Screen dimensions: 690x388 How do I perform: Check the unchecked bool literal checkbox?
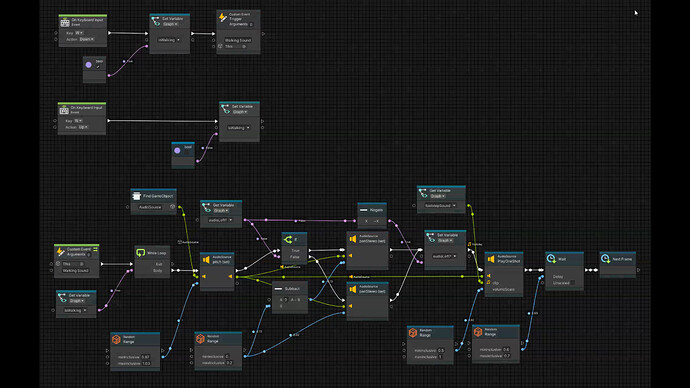(x=186, y=153)
